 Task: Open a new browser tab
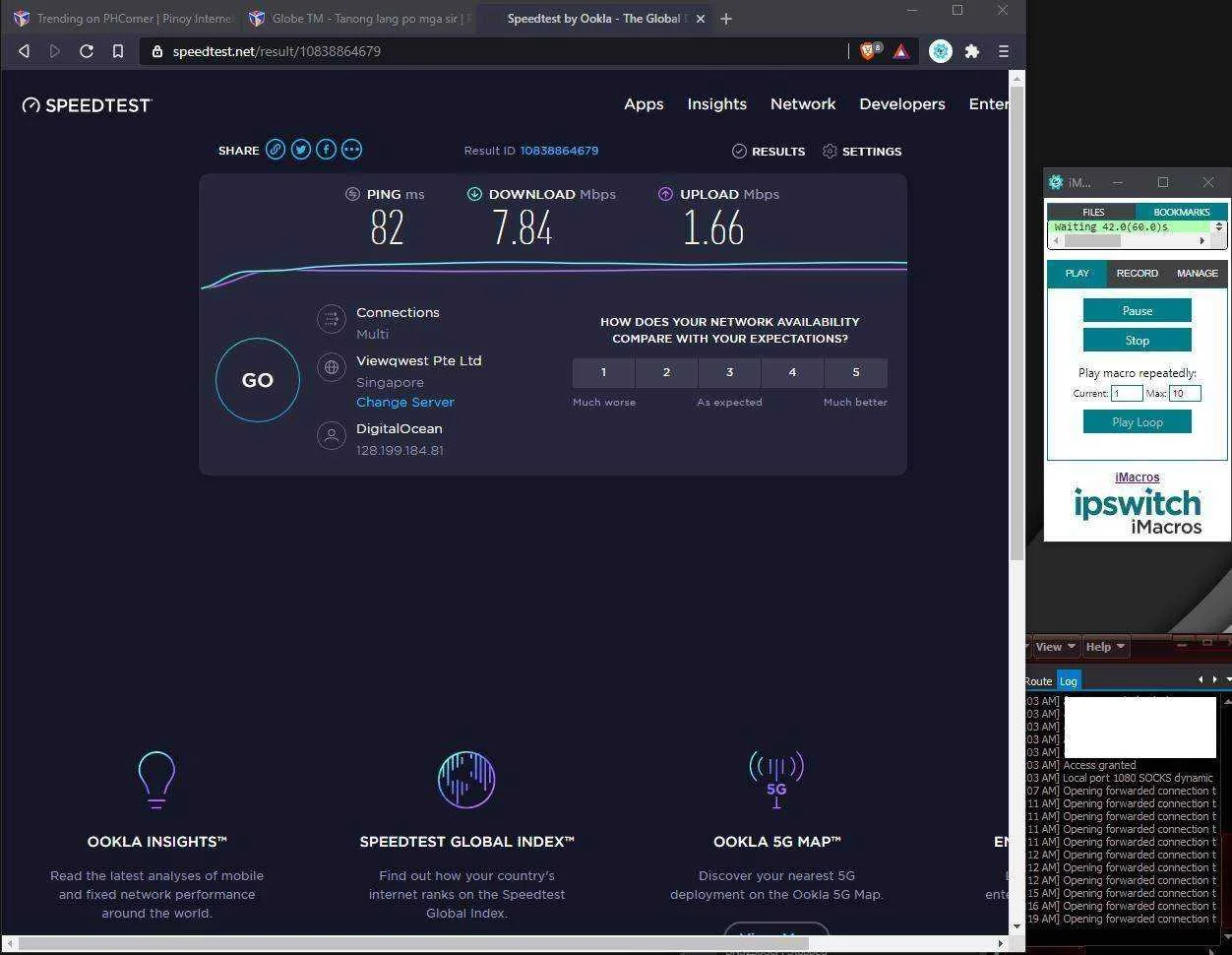coord(726,19)
